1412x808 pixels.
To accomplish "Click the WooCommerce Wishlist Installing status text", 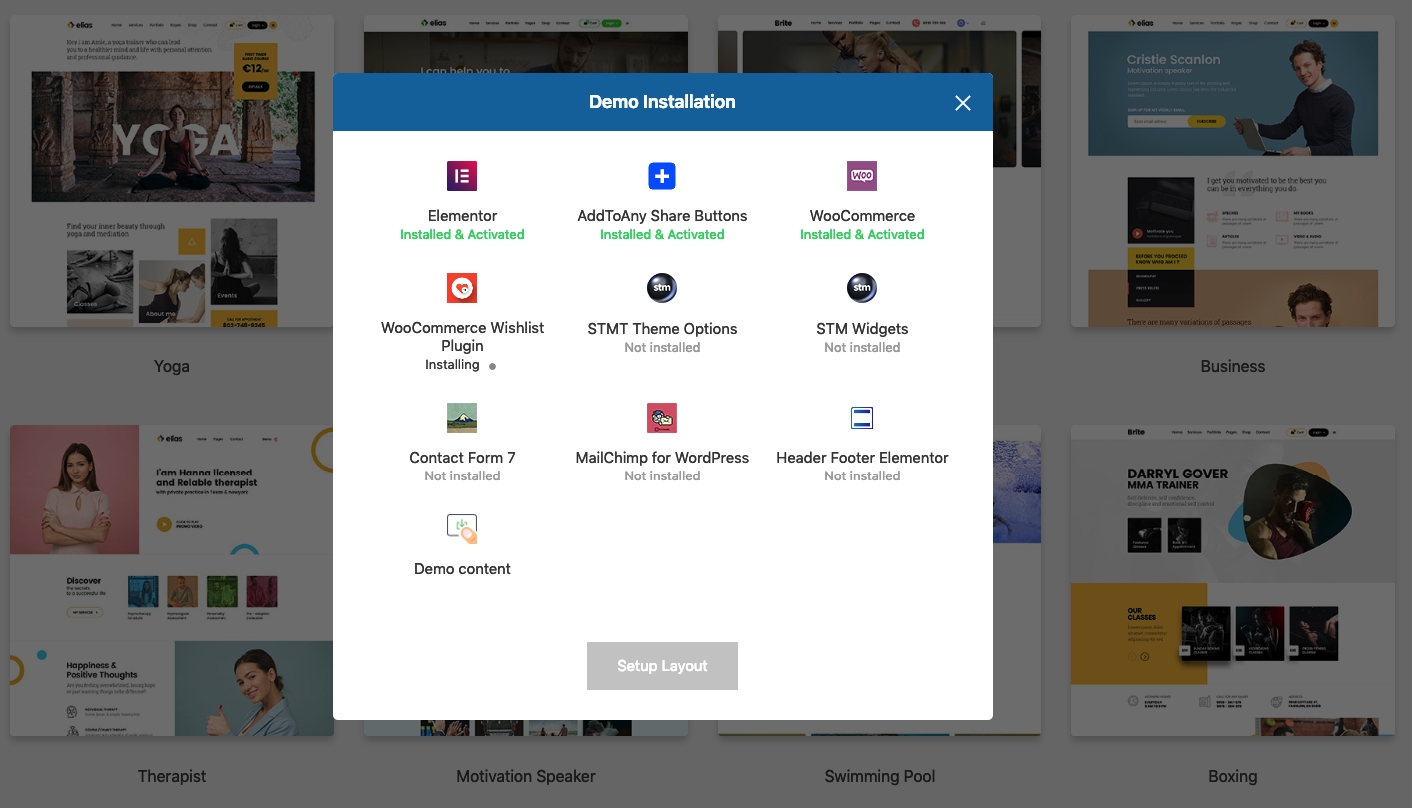I will point(452,365).
